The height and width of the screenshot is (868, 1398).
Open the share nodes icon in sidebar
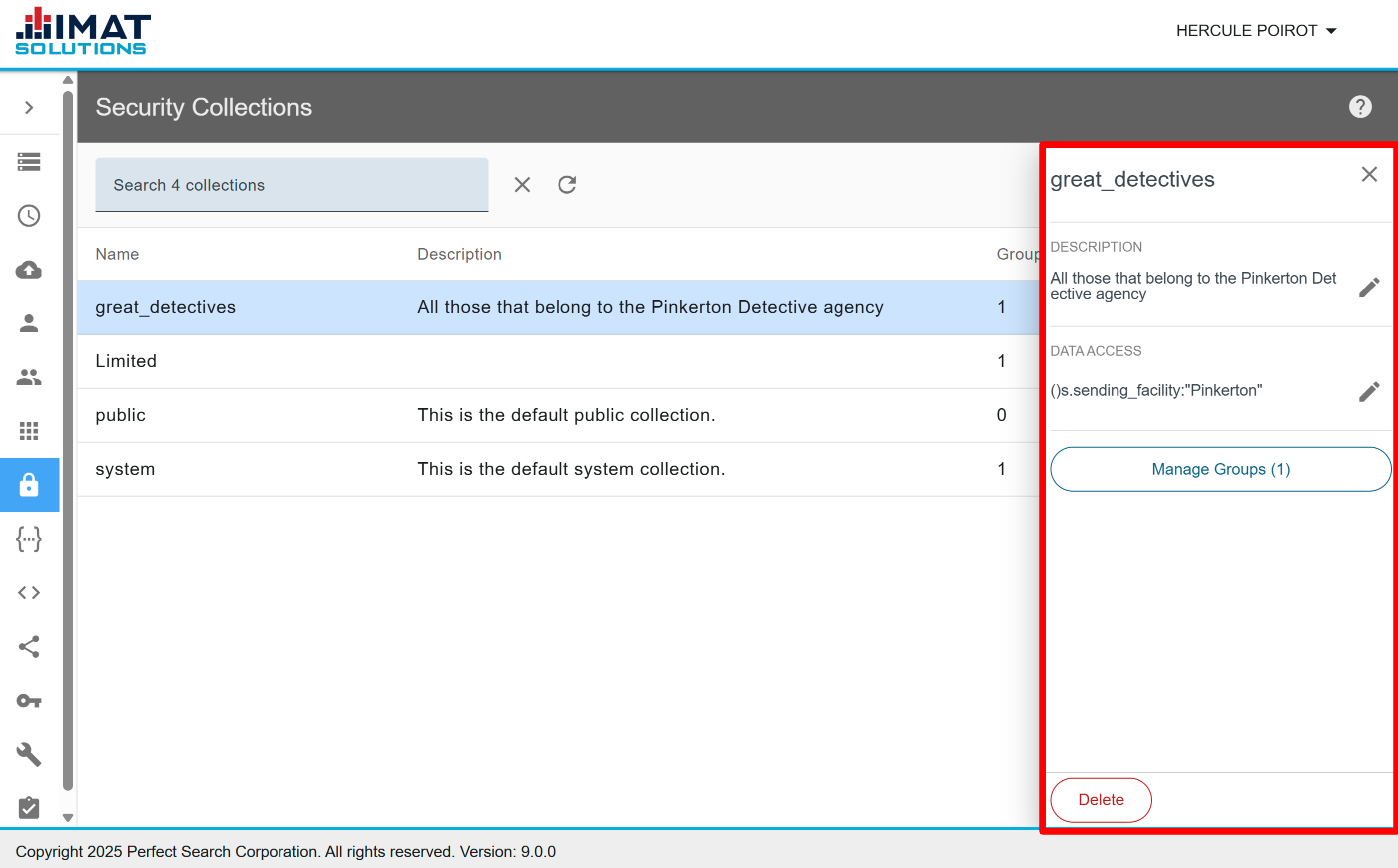click(29, 646)
